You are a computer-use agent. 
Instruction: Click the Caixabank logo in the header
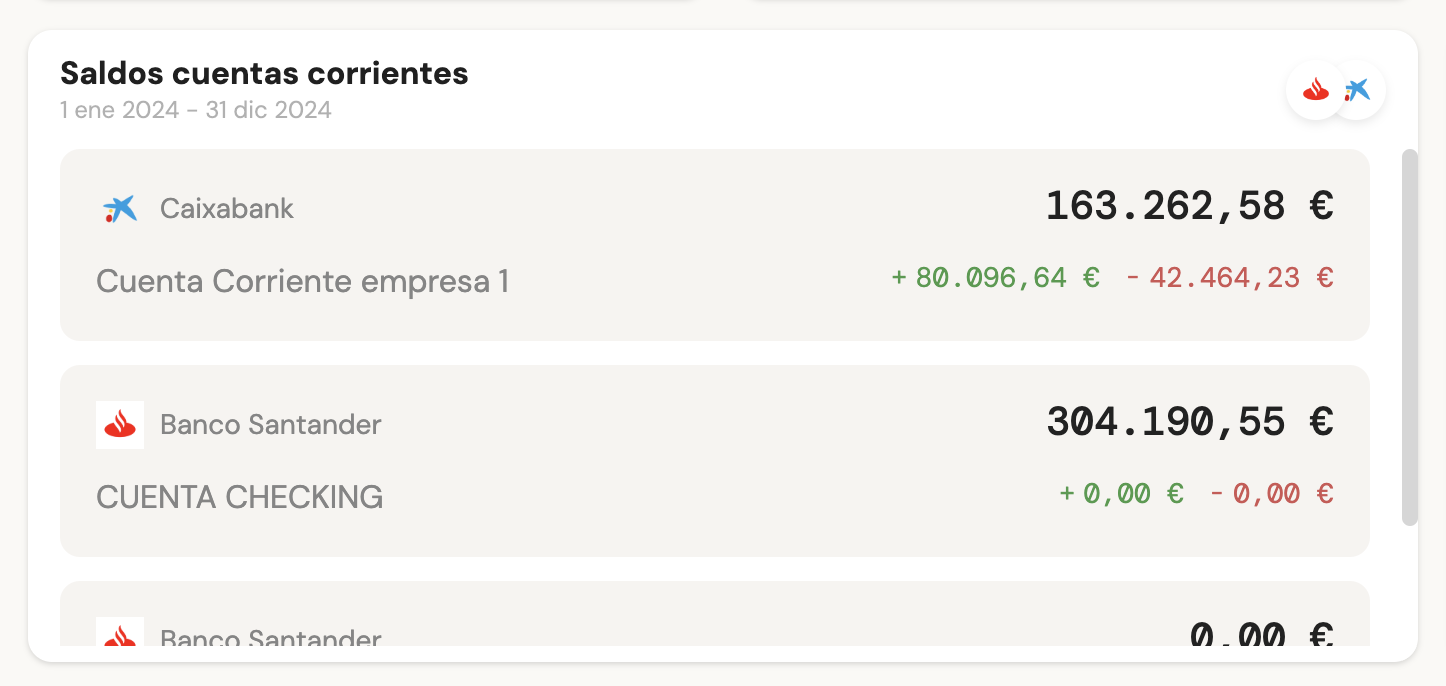click(1360, 91)
